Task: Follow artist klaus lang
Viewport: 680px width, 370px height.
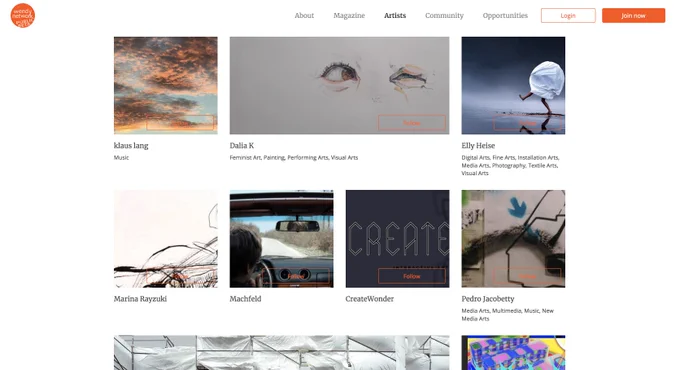Action: (180, 123)
